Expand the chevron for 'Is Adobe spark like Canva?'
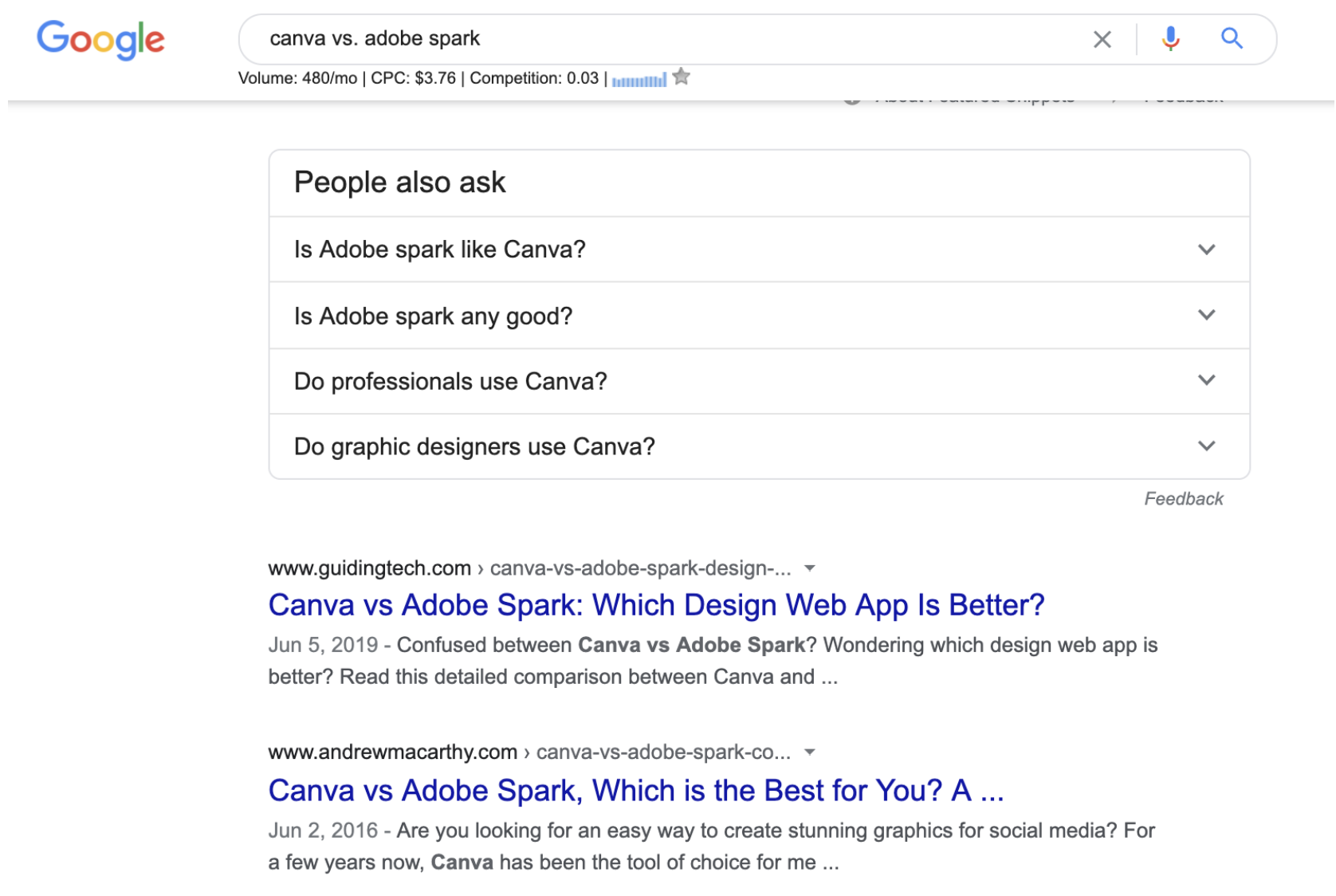This screenshot has height=896, width=1336. (x=1206, y=250)
